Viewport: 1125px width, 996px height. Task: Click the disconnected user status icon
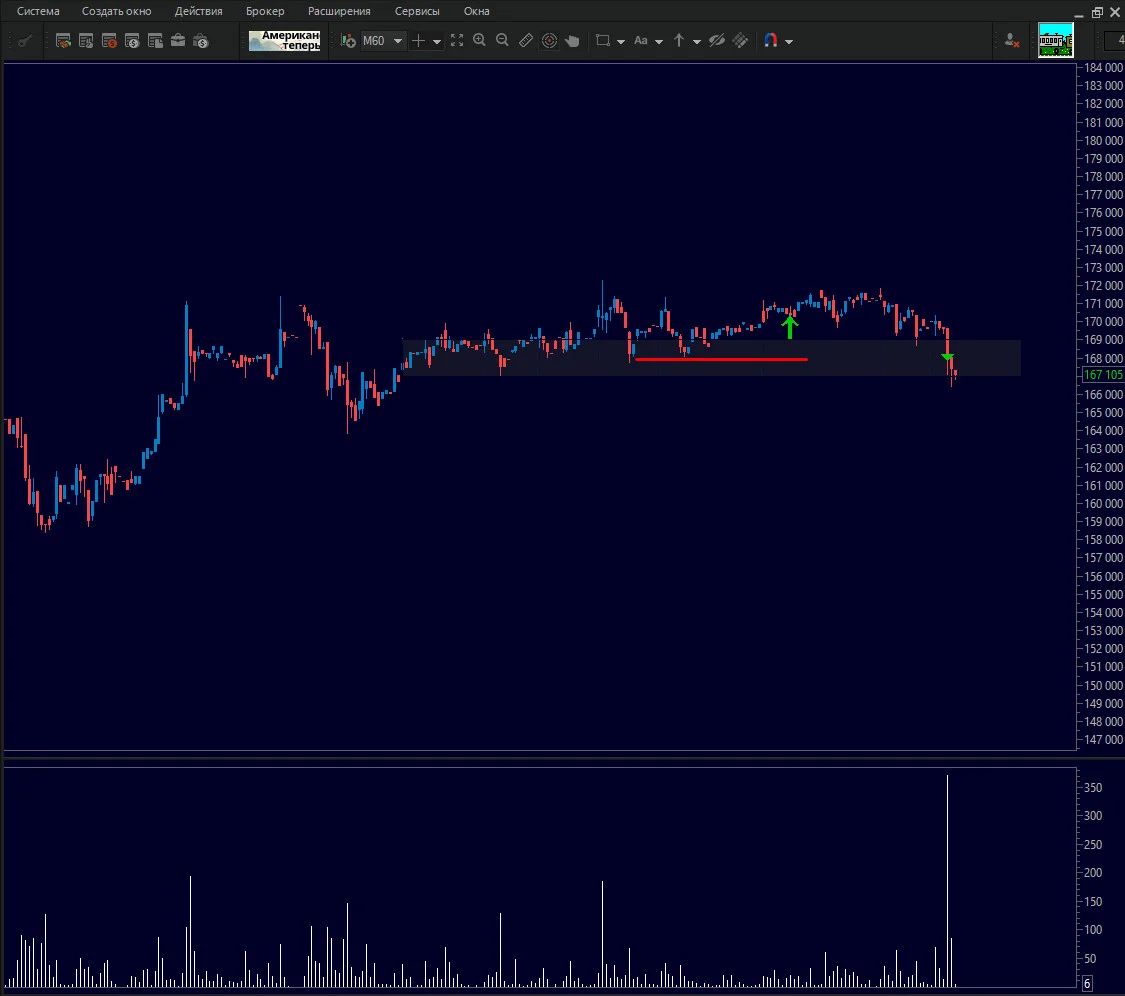(x=1012, y=41)
